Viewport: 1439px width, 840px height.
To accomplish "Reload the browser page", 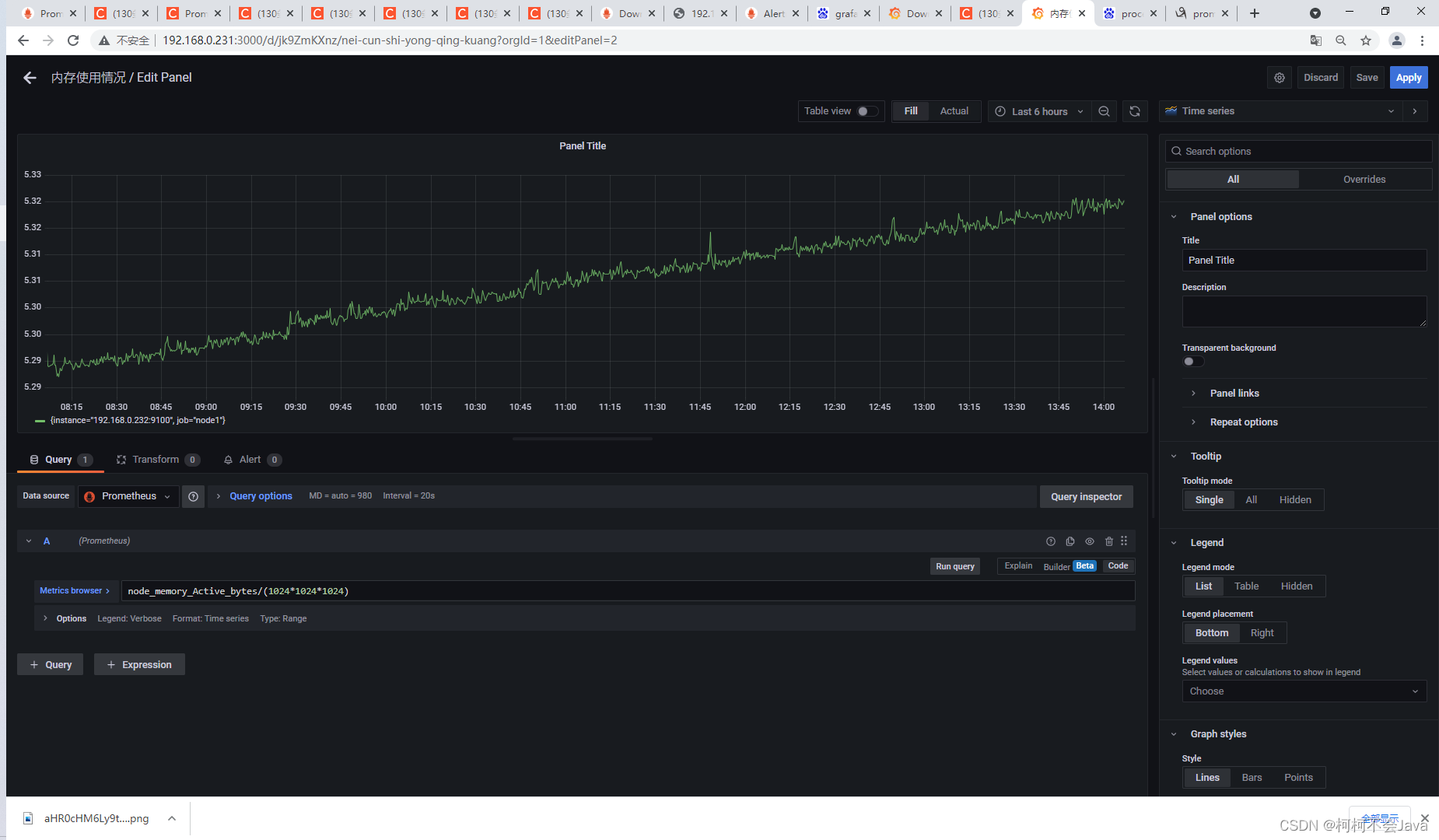I will click(73, 40).
